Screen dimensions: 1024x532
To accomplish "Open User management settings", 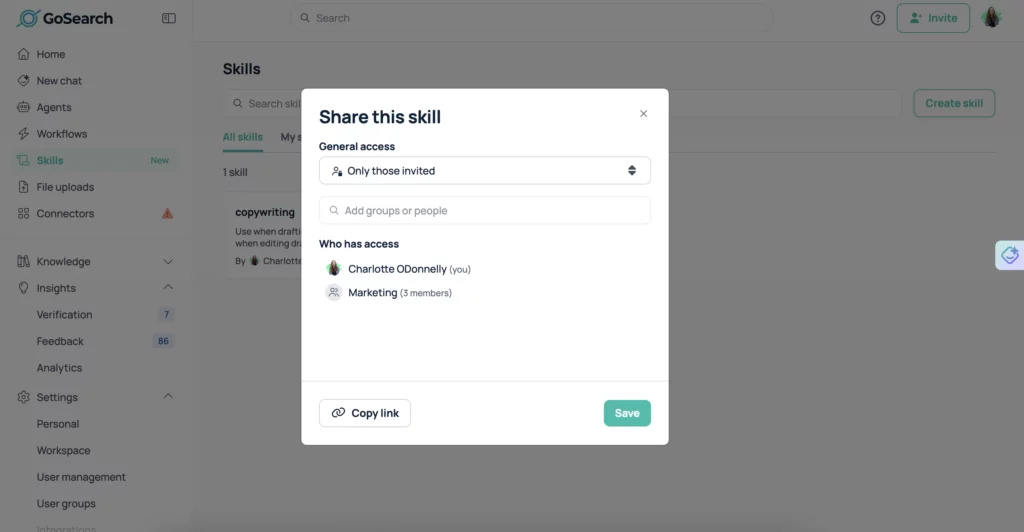I will pyautogui.click(x=81, y=477).
